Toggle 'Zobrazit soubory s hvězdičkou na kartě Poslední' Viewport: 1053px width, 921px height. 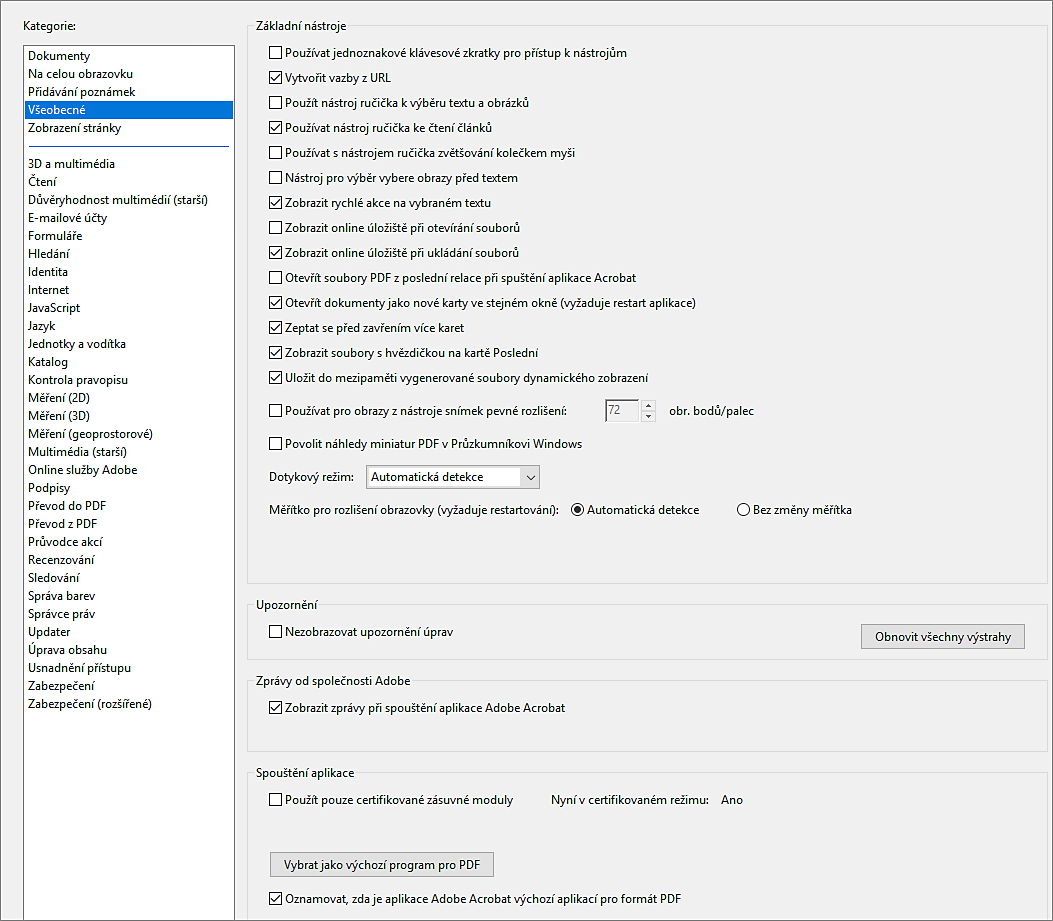[275, 353]
